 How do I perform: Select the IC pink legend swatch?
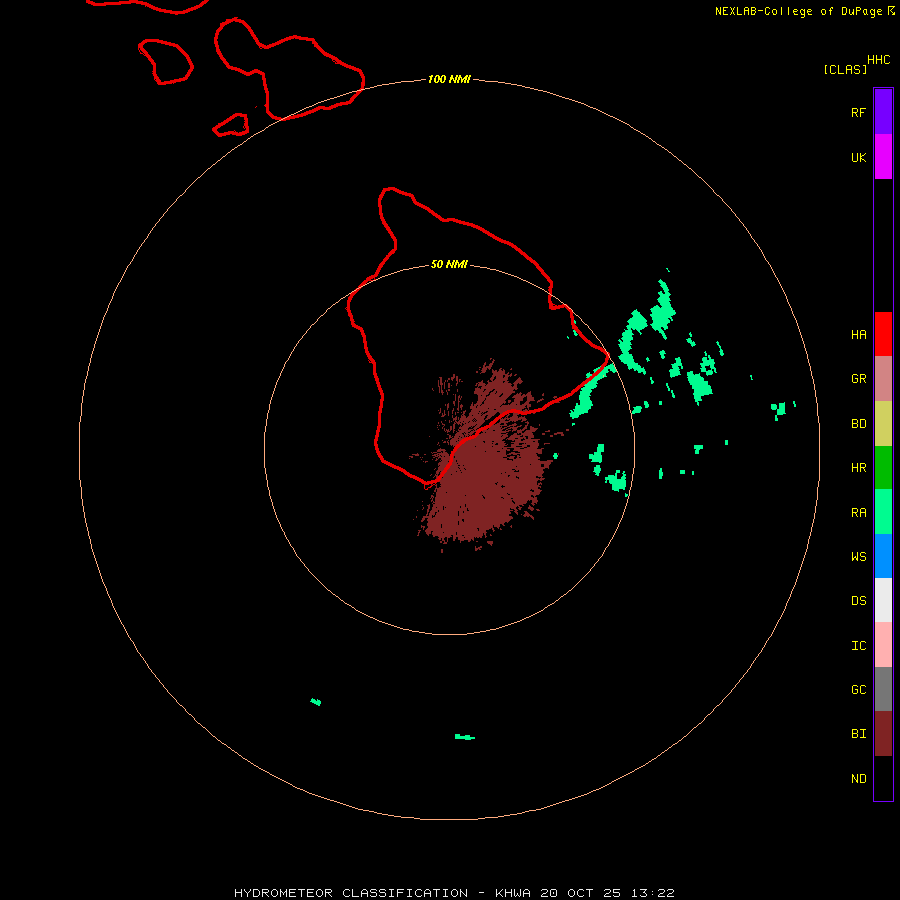[883, 645]
